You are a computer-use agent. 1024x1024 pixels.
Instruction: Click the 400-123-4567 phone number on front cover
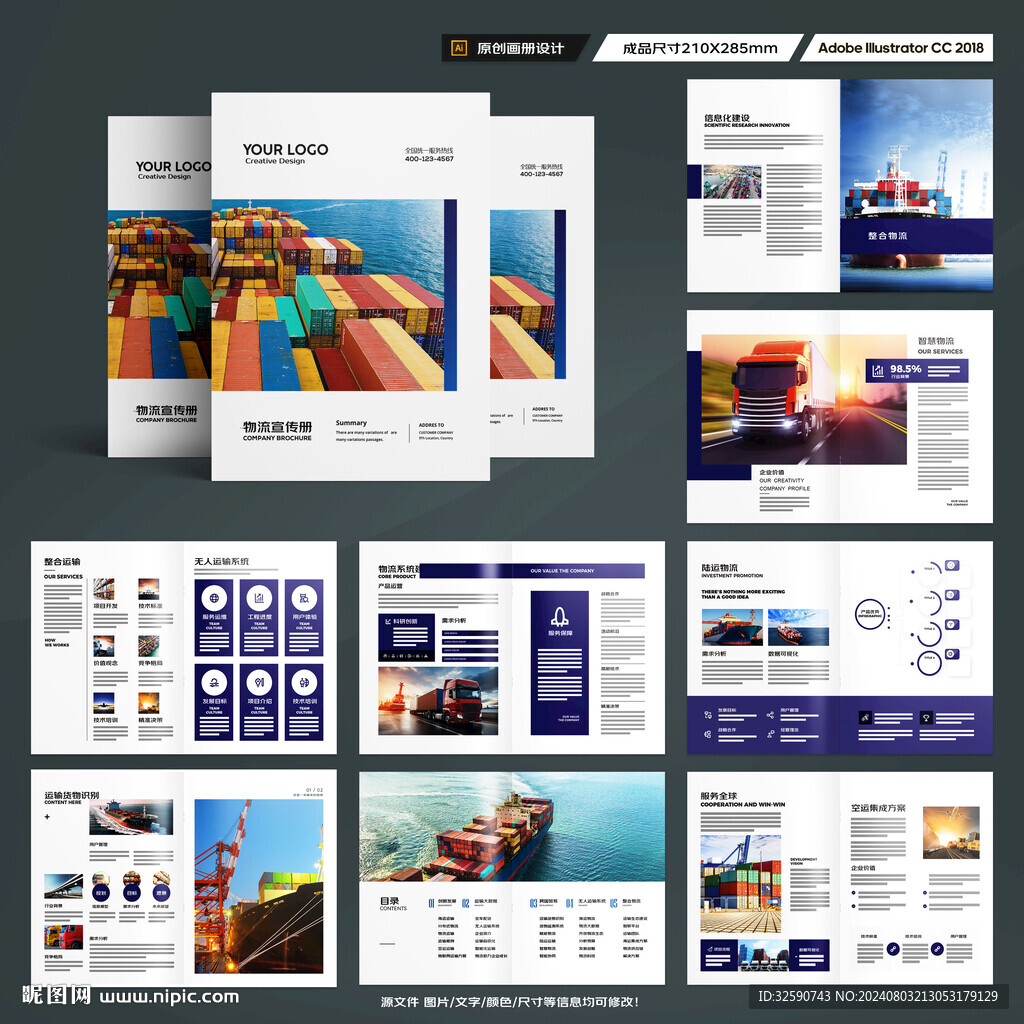429,159
